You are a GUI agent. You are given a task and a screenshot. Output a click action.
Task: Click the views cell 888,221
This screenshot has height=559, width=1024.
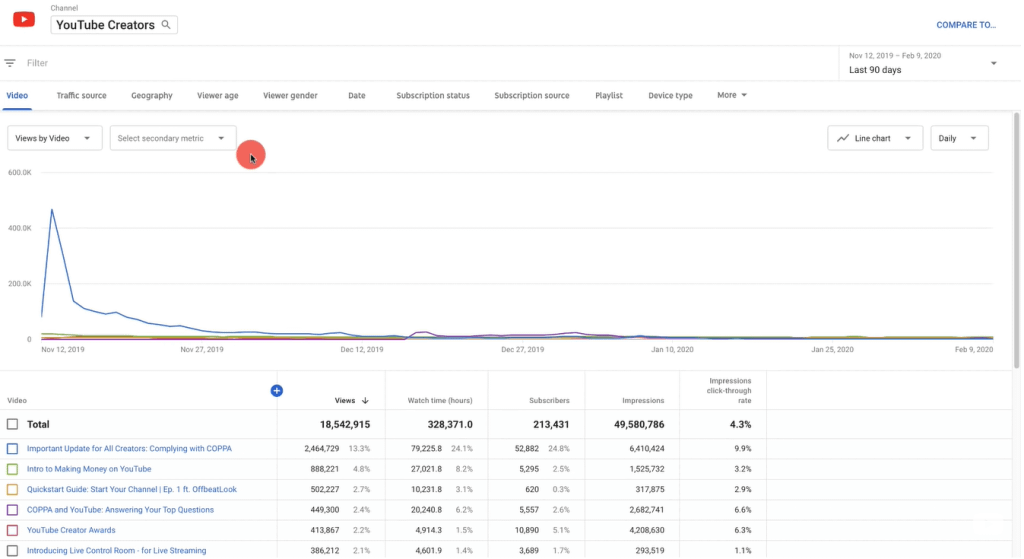[x=325, y=470]
